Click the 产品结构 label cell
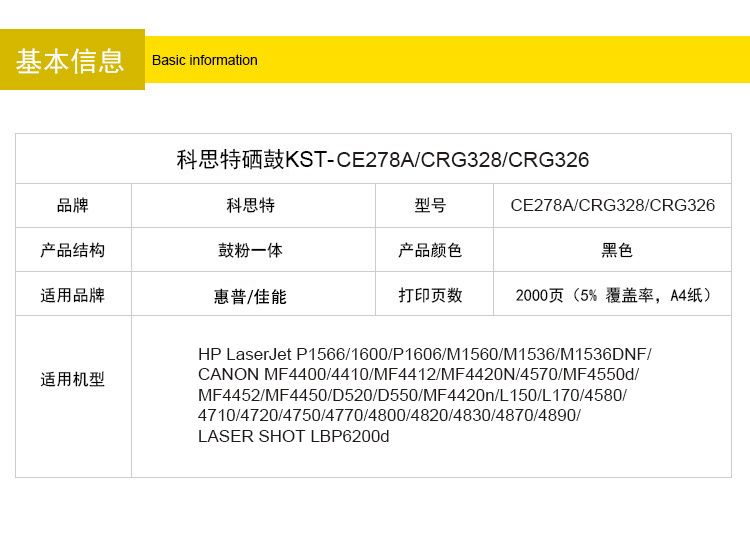 click(73, 250)
